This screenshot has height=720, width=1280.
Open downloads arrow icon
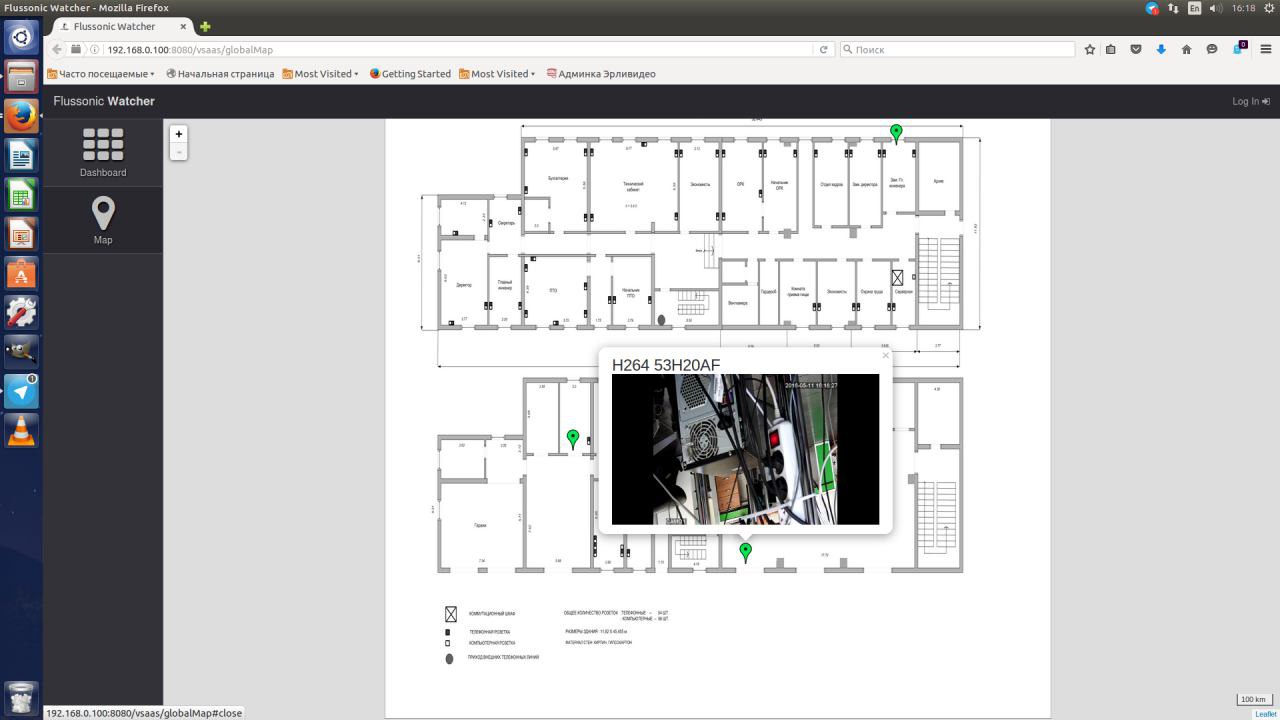pos(1161,49)
